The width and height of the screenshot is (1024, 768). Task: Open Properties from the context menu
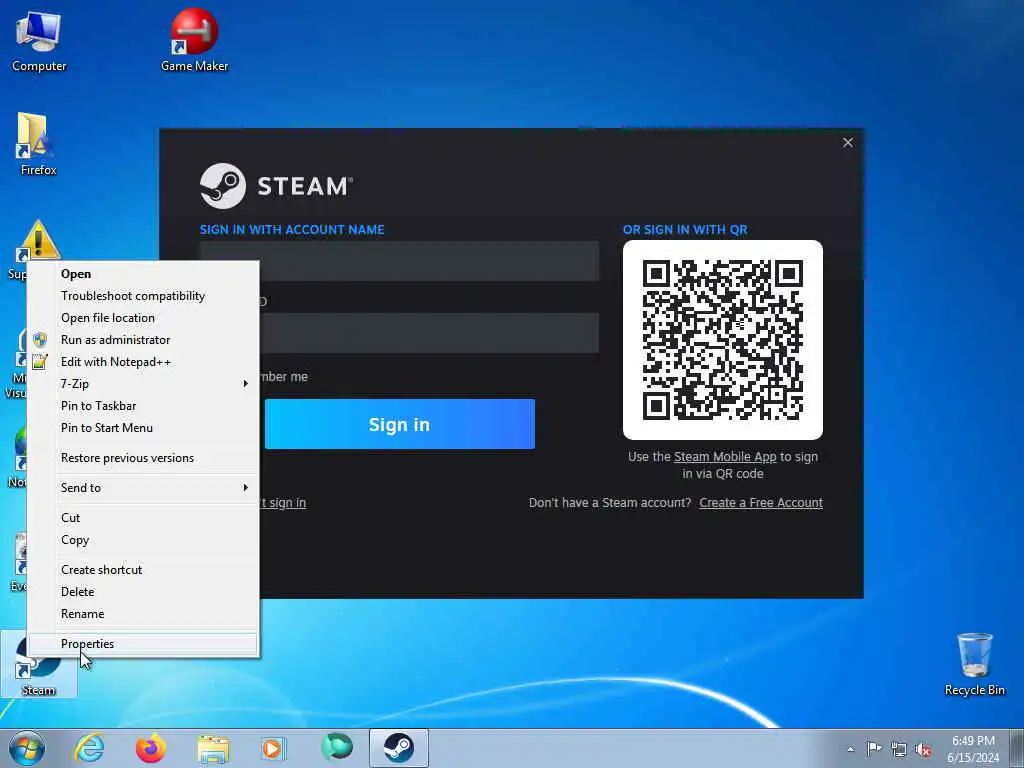point(143,644)
